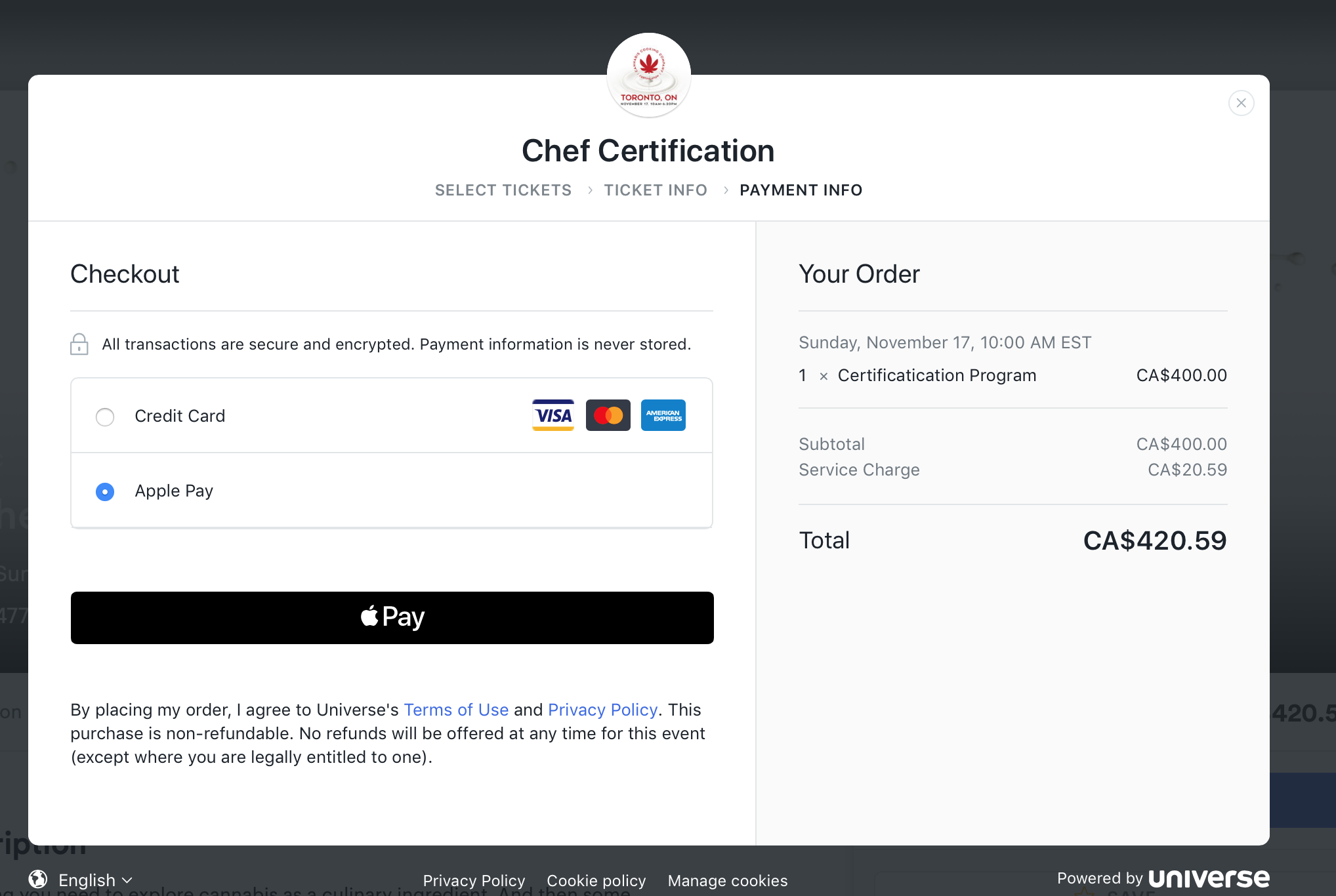This screenshot has width=1336, height=896.
Task: Open the Terms of Use link
Action: click(456, 710)
